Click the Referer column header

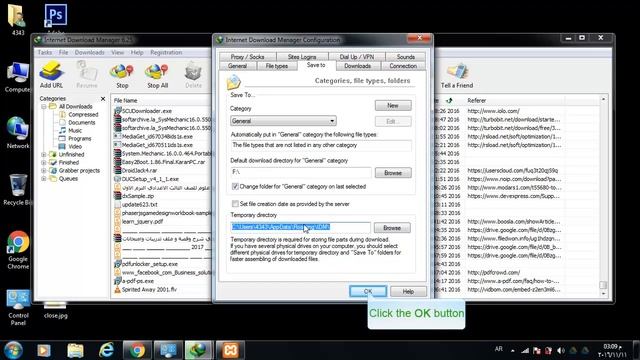coord(477,100)
